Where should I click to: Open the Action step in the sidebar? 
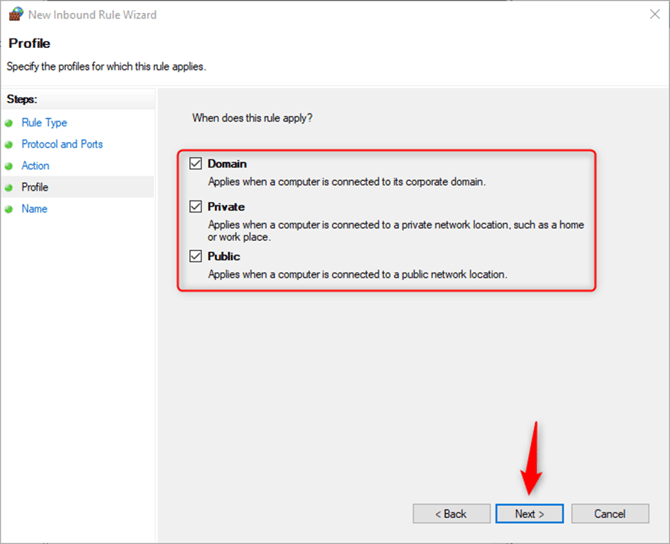coord(35,166)
